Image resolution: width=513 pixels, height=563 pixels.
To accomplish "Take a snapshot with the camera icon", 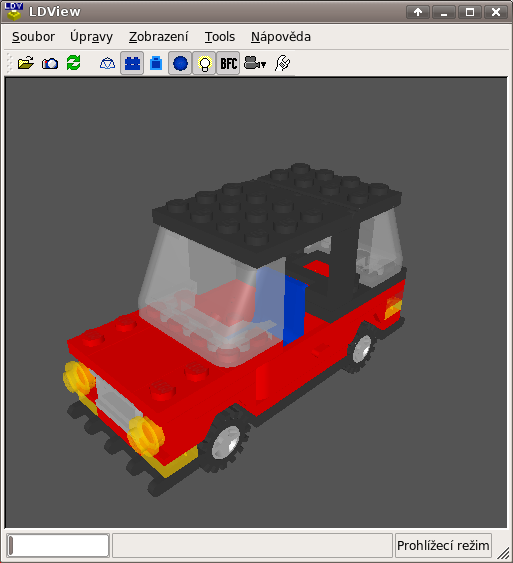I will point(50,64).
